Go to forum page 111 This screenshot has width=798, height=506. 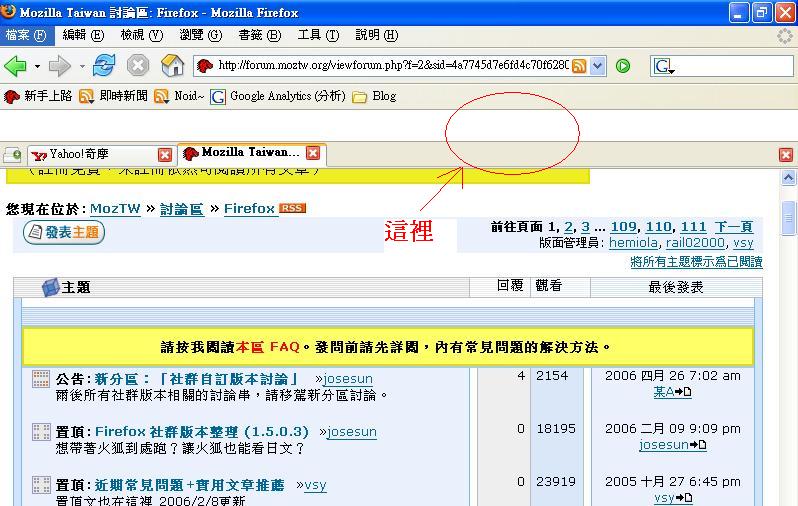pos(693,227)
